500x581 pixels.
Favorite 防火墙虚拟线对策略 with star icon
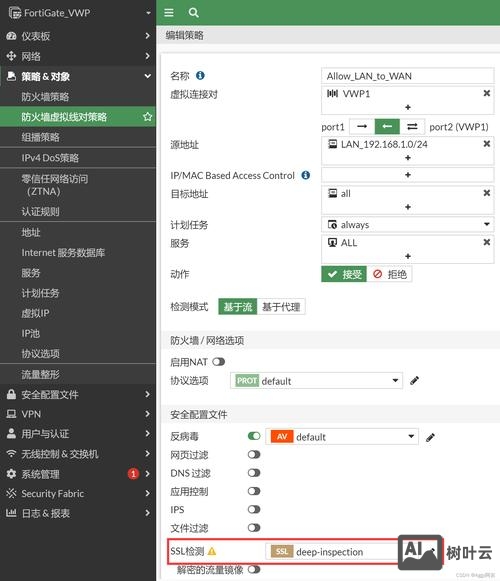point(147,117)
